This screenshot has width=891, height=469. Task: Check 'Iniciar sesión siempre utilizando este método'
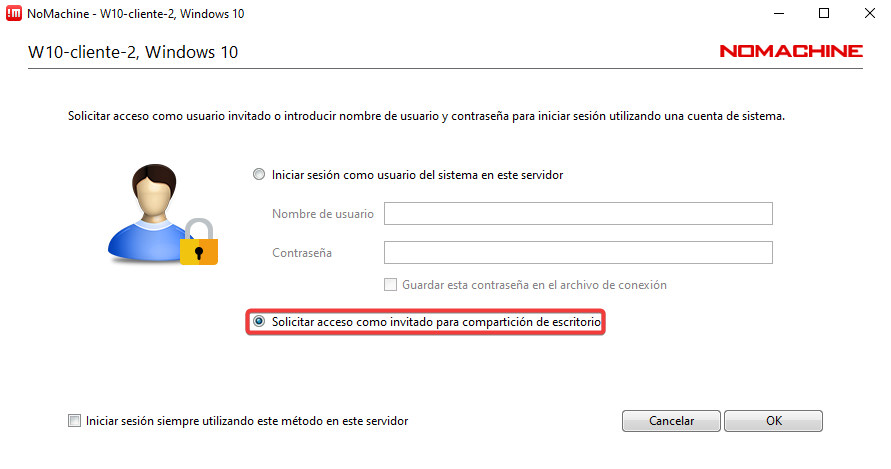pos(74,421)
